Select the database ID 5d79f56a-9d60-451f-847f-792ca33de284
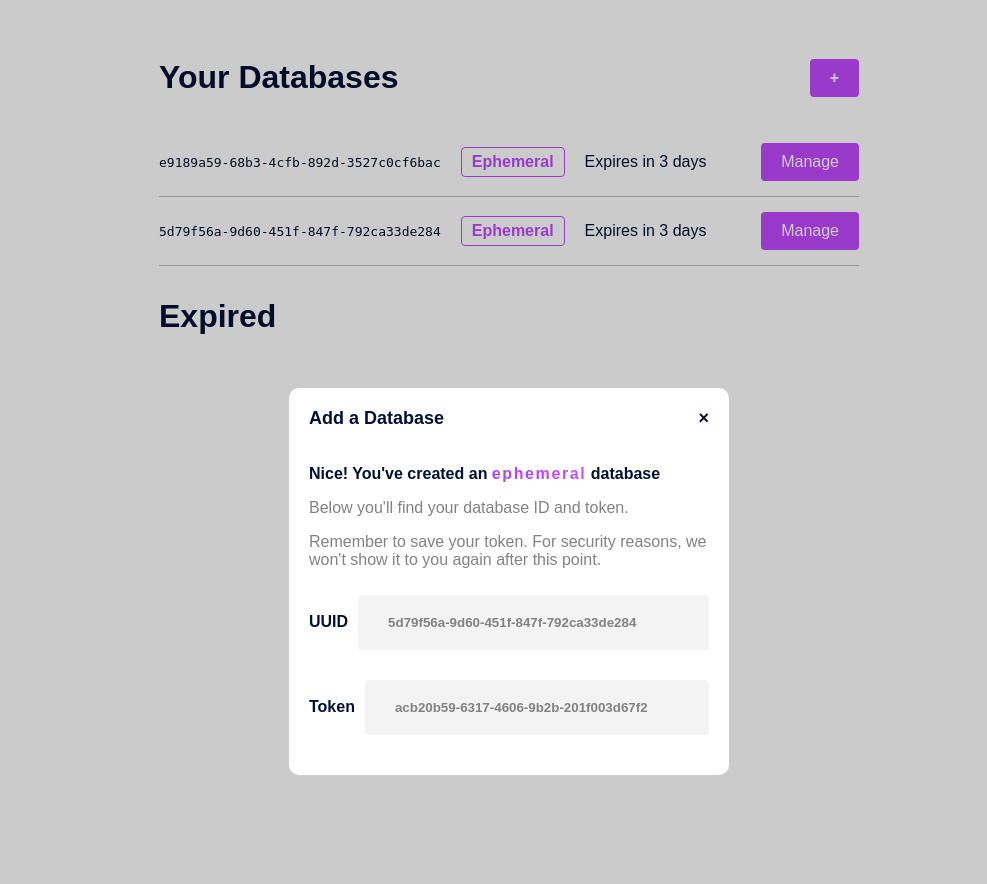Viewport: 987px width, 884px height. tap(300, 231)
